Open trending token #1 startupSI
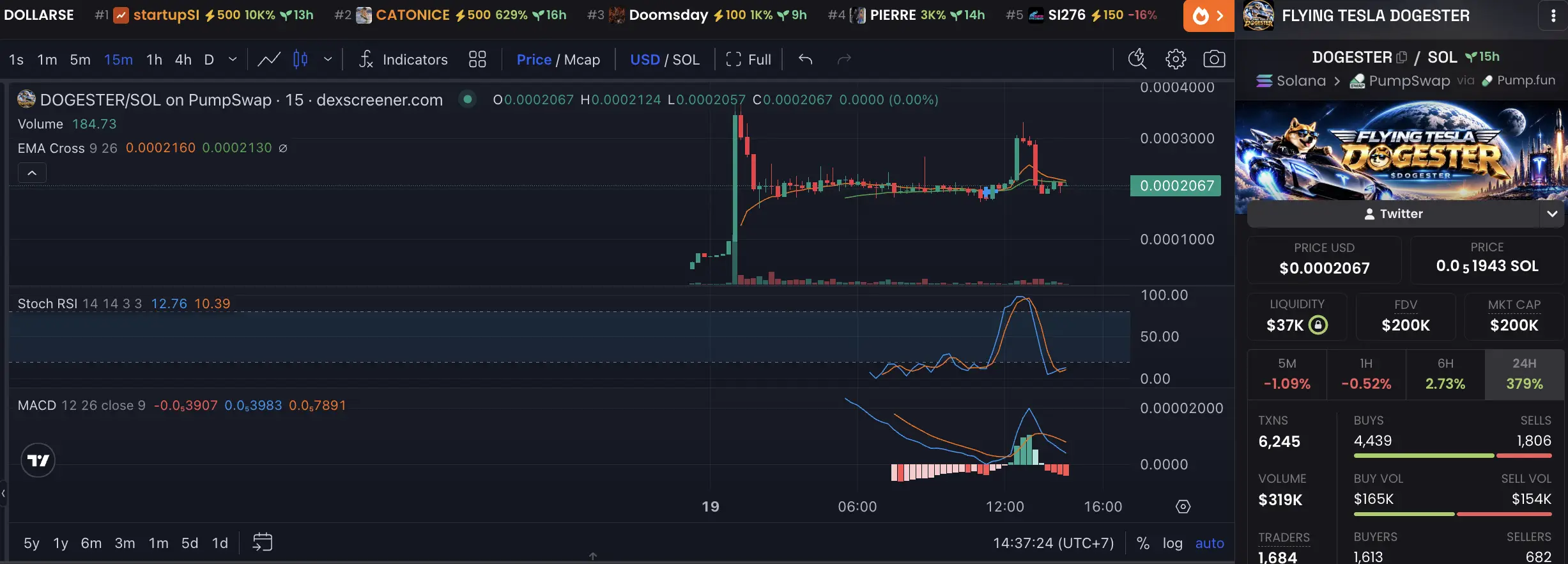 (x=204, y=15)
